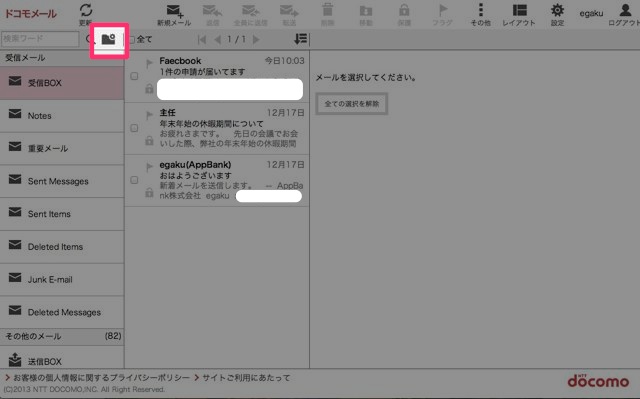This screenshot has width=640, height=399.
Task: Open the Sent Items folder
Action: pos(62,214)
